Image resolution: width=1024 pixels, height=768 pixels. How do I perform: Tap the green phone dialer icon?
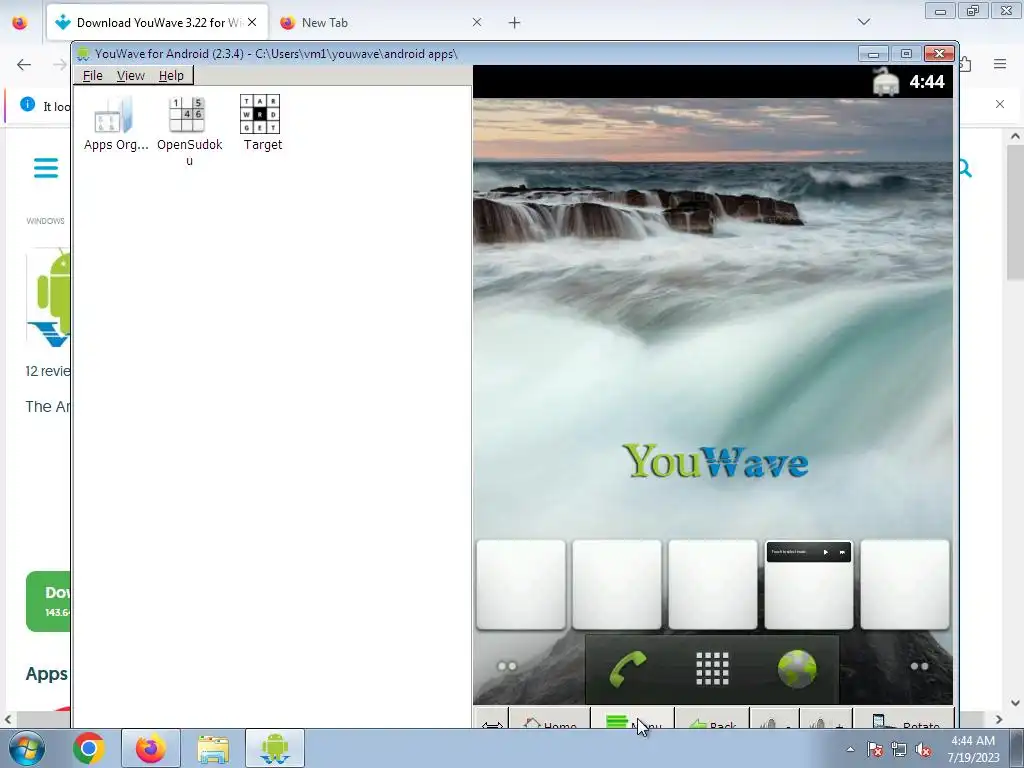point(628,669)
